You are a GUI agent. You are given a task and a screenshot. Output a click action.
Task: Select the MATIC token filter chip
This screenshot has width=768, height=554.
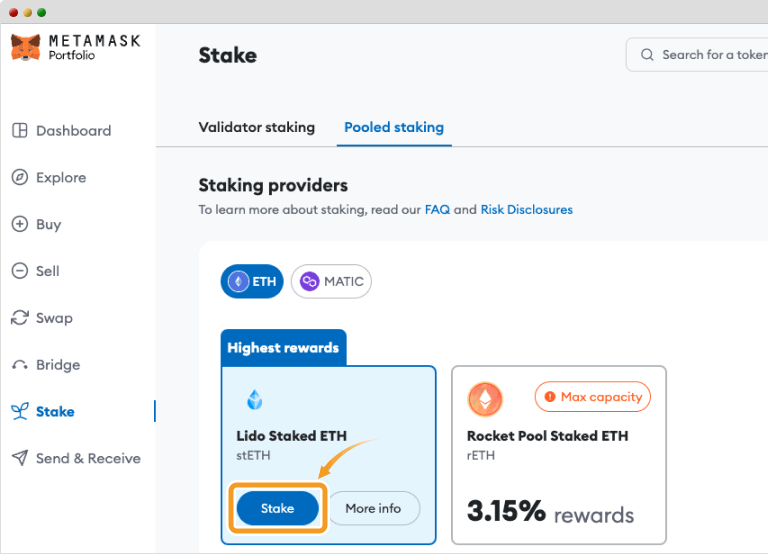pyautogui.click(x=331, y=282)
